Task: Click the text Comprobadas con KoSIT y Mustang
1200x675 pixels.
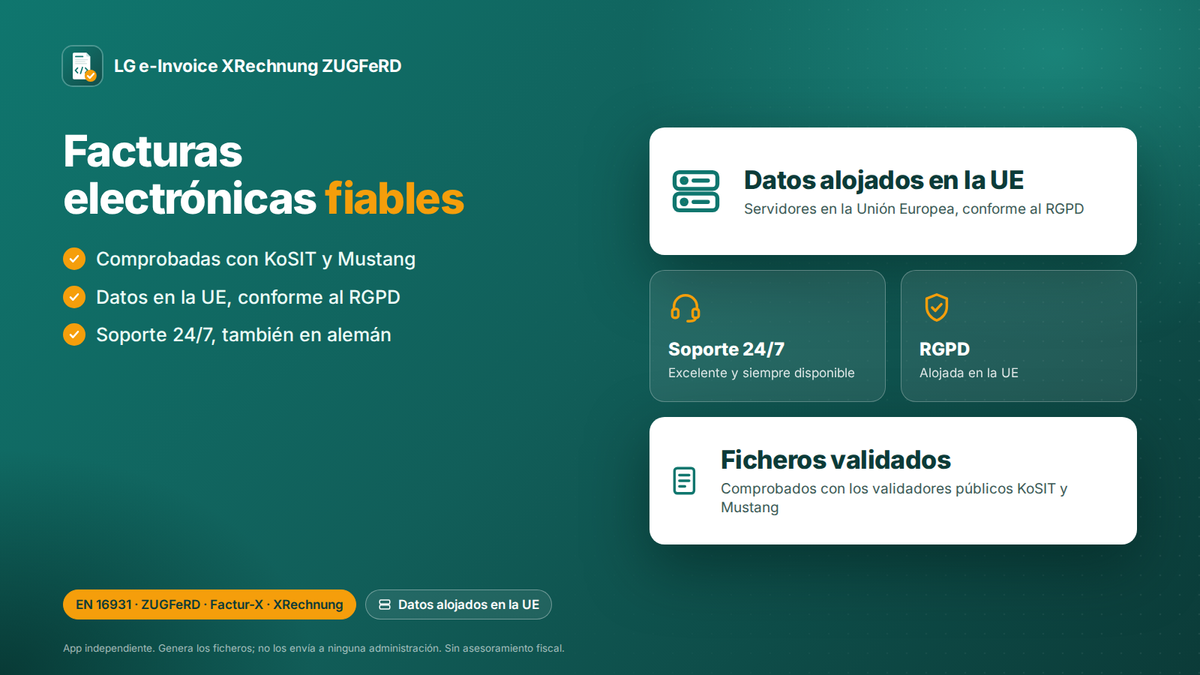Action: (x=256, y=259)
